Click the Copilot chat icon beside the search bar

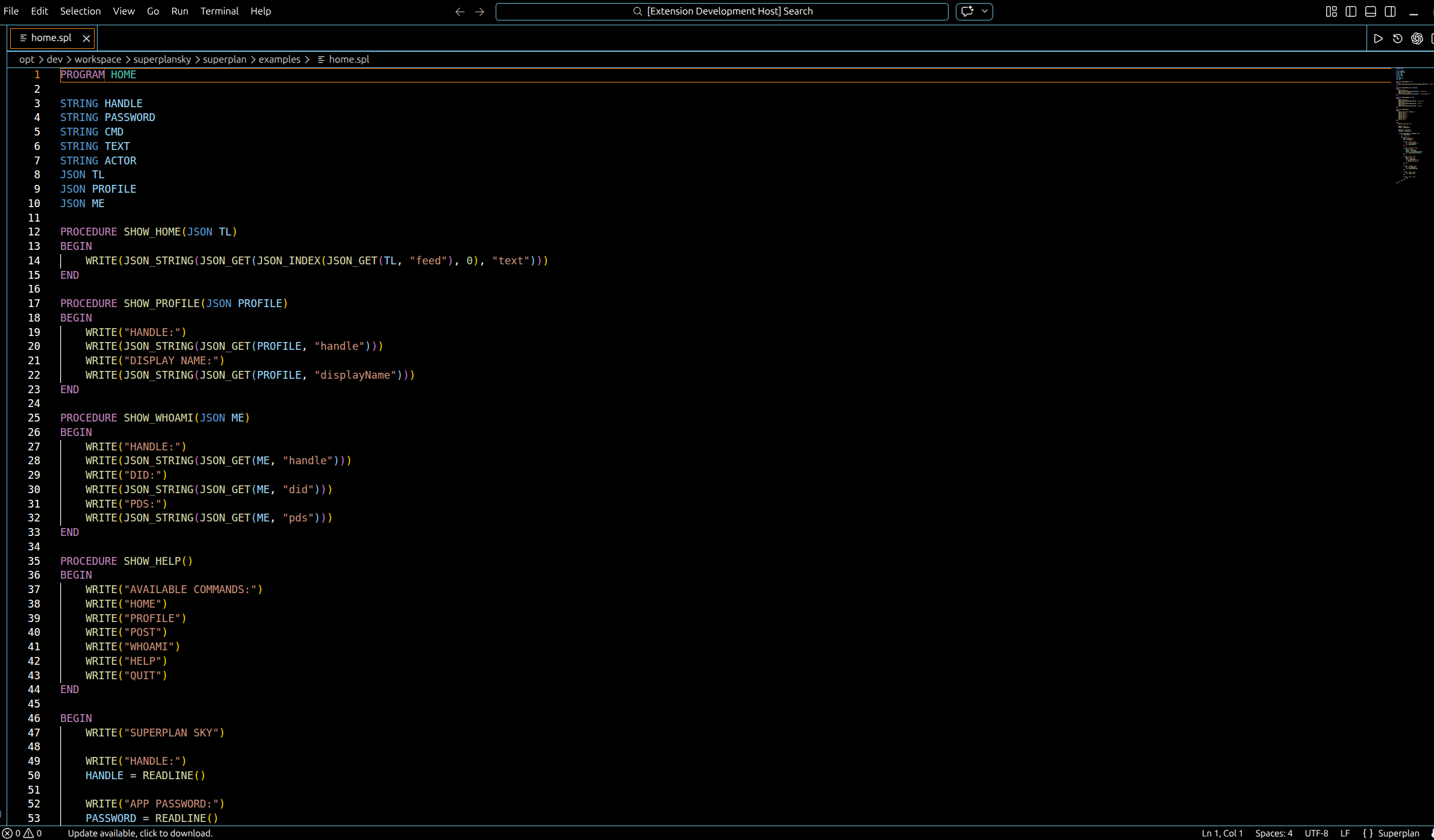click(x=967, y=11)
